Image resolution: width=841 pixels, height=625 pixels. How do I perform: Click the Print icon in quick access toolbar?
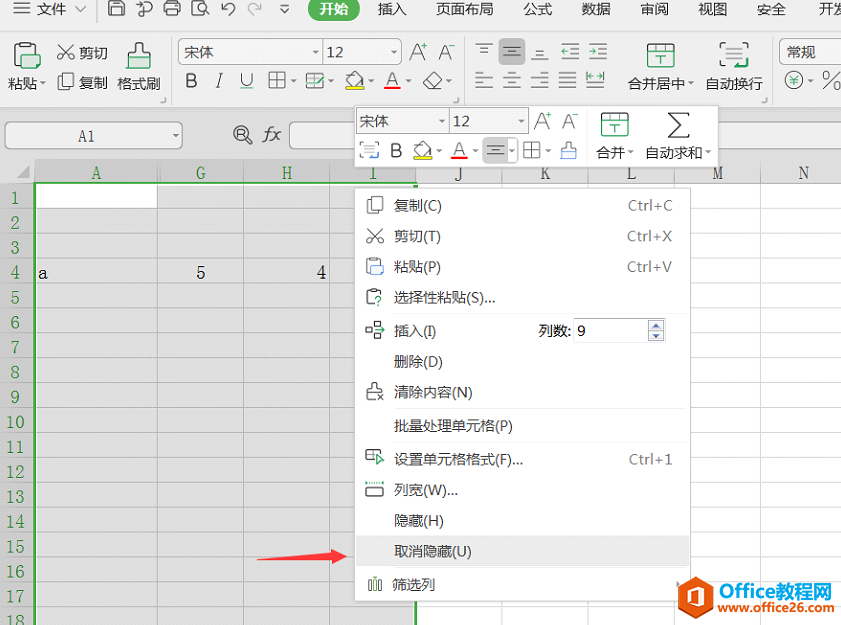[172, 9]
